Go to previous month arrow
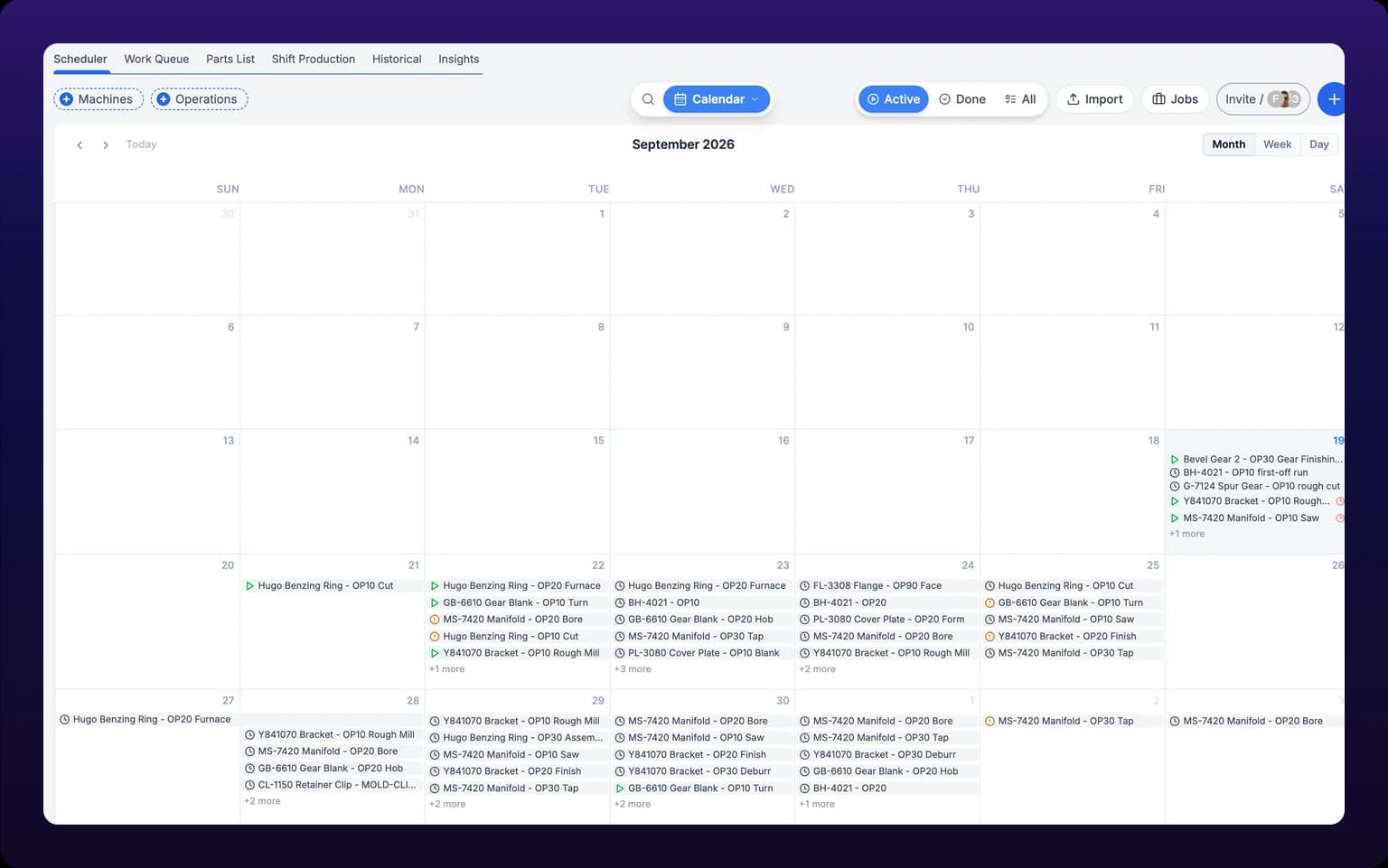This screenshot has width=1388, height=868. click(80, 145)
